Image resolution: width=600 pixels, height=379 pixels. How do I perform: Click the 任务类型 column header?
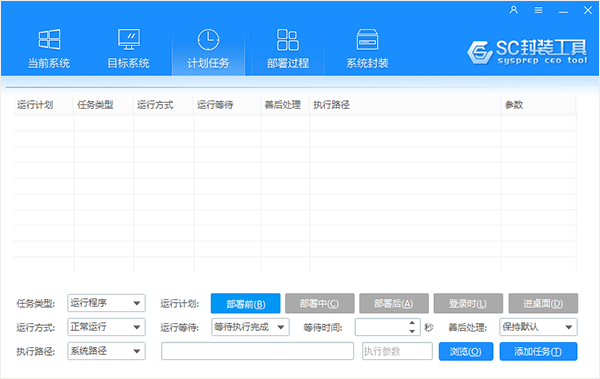point(103,105)
